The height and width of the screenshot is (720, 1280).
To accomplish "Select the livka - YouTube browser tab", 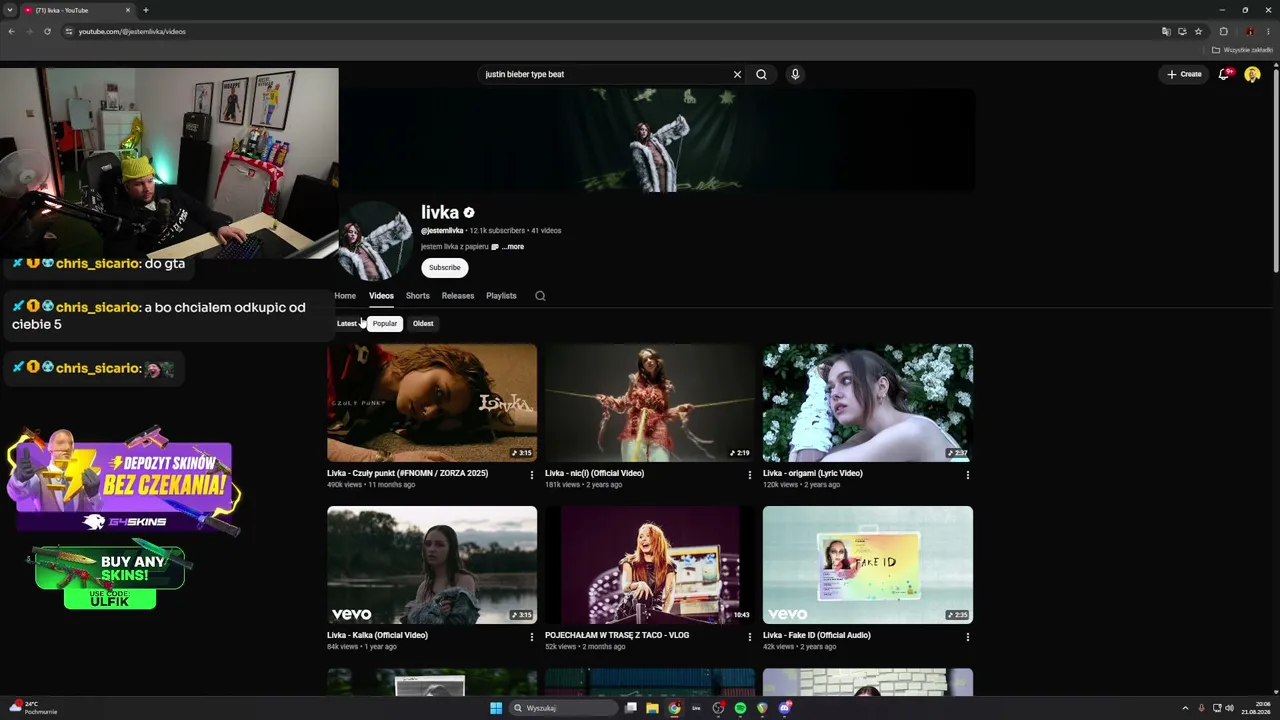I will click(x=78, y=10).
